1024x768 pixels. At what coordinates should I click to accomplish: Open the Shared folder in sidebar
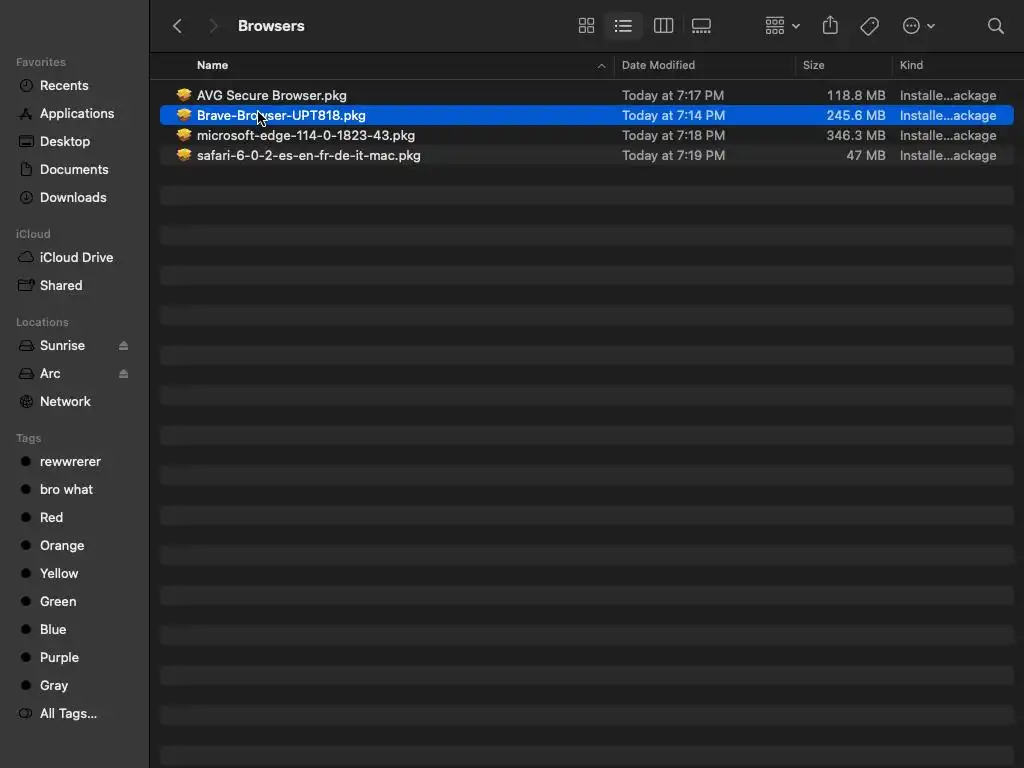coord(61,286)
